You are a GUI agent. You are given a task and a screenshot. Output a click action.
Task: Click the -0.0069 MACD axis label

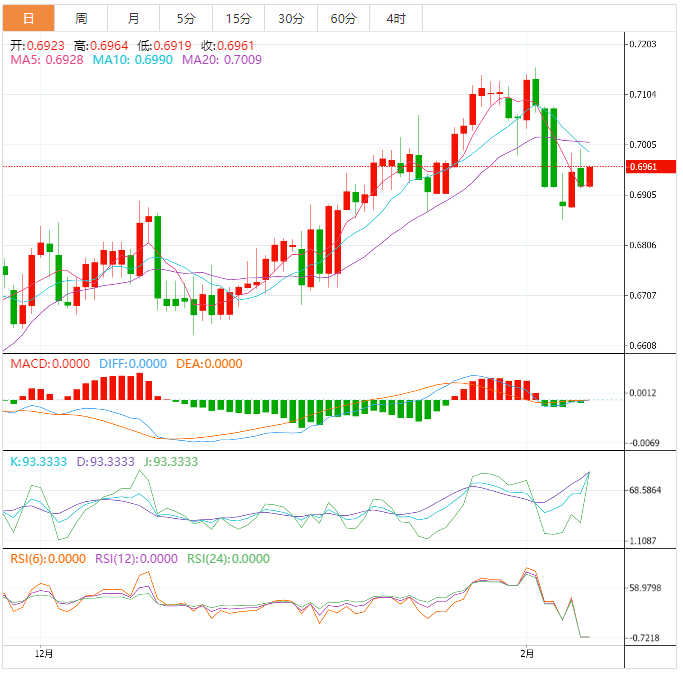(x=644, y=443)
